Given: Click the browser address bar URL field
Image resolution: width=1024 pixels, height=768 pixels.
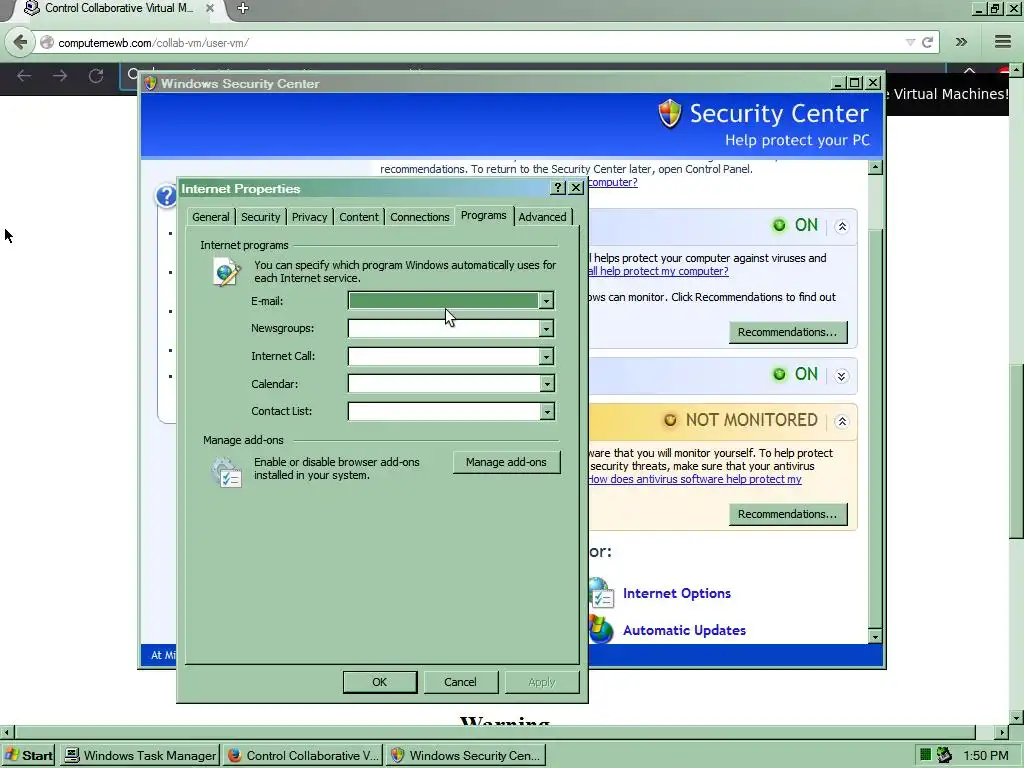Looking at the screenshot, I should (x=477, y=42).
